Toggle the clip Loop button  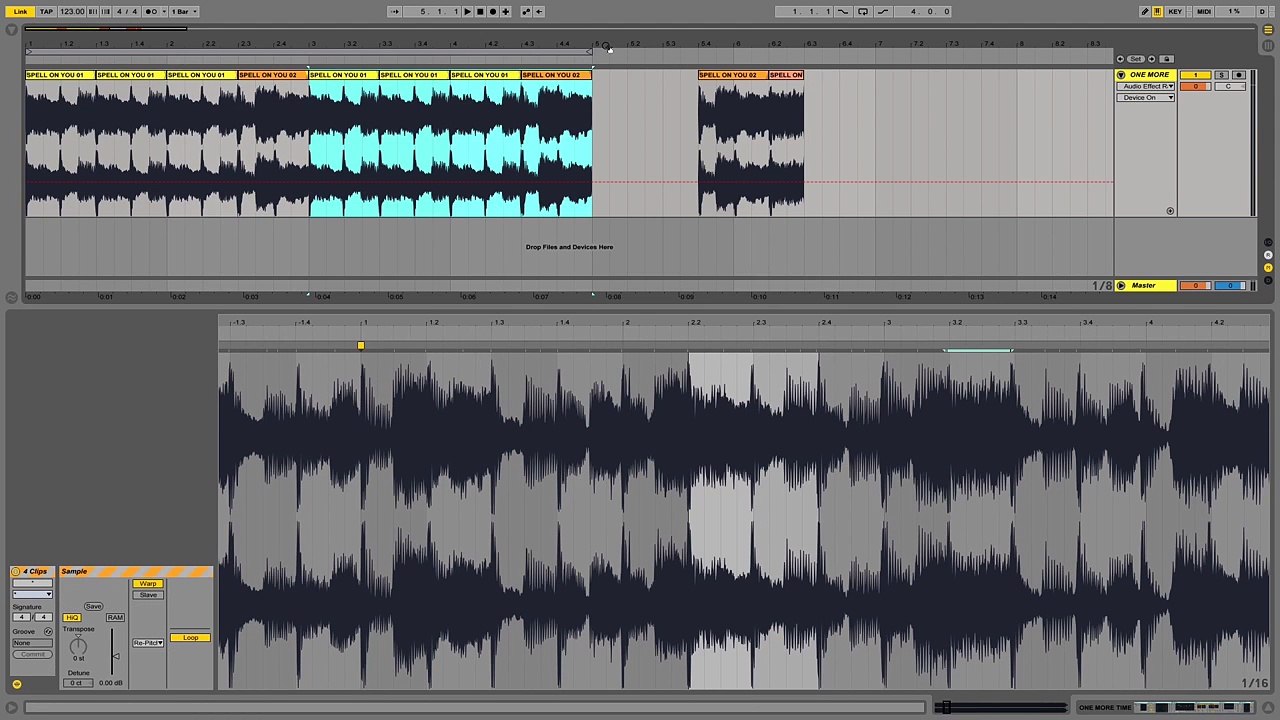click(190, 637)
